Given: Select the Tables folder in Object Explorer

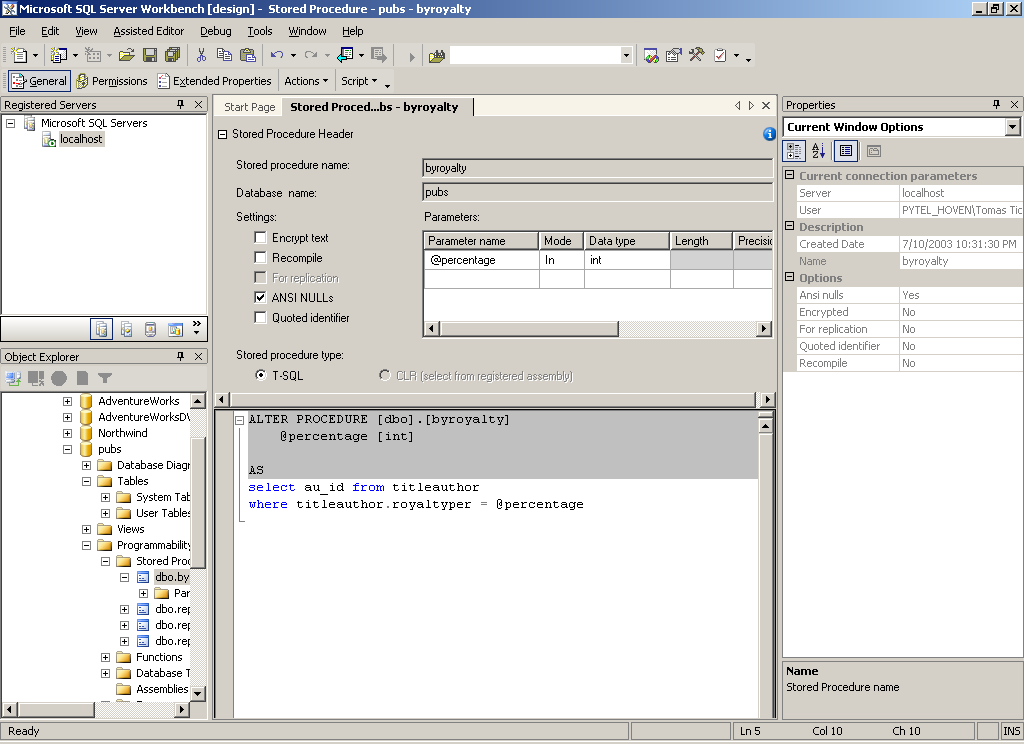Looking at the screenshot, I should pyautogui.click(x=133, y=481).
